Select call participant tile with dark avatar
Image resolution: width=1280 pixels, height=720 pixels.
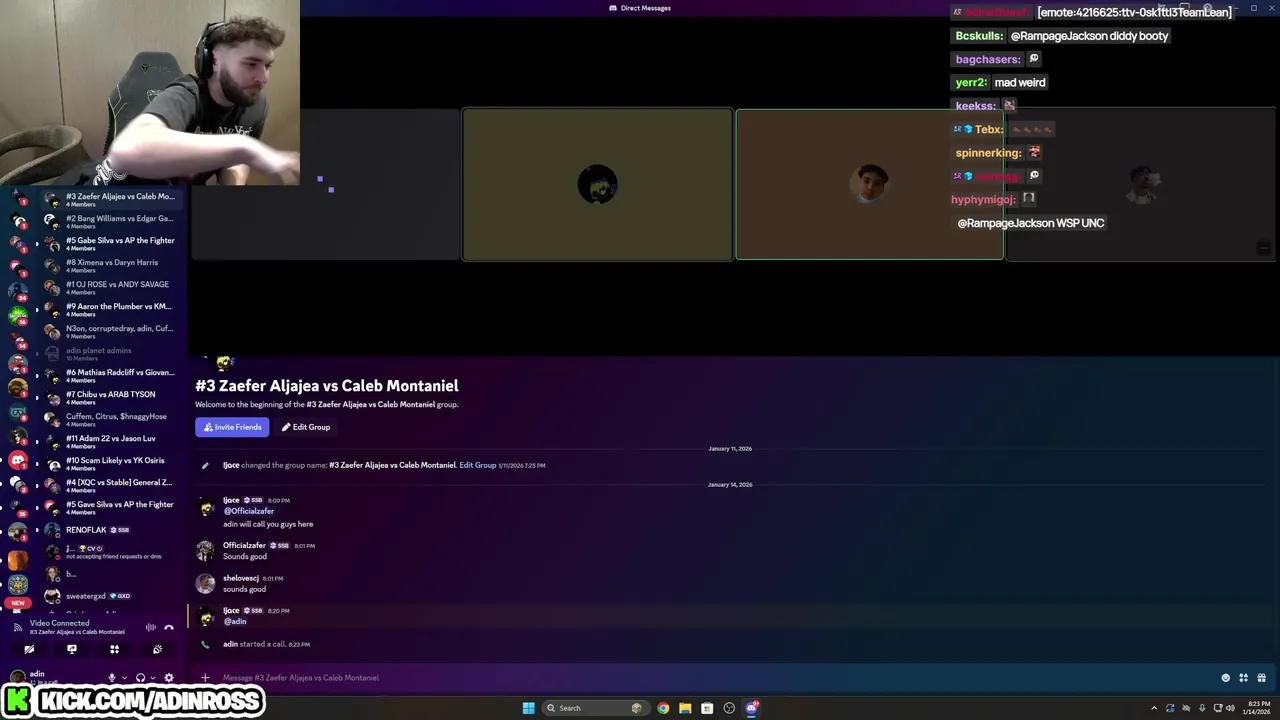[x=597, y=185]
